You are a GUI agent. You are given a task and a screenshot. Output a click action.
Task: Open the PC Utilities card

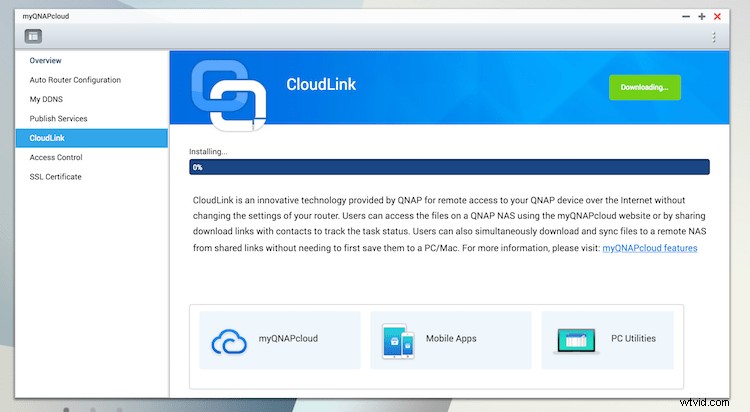[607, 340]
